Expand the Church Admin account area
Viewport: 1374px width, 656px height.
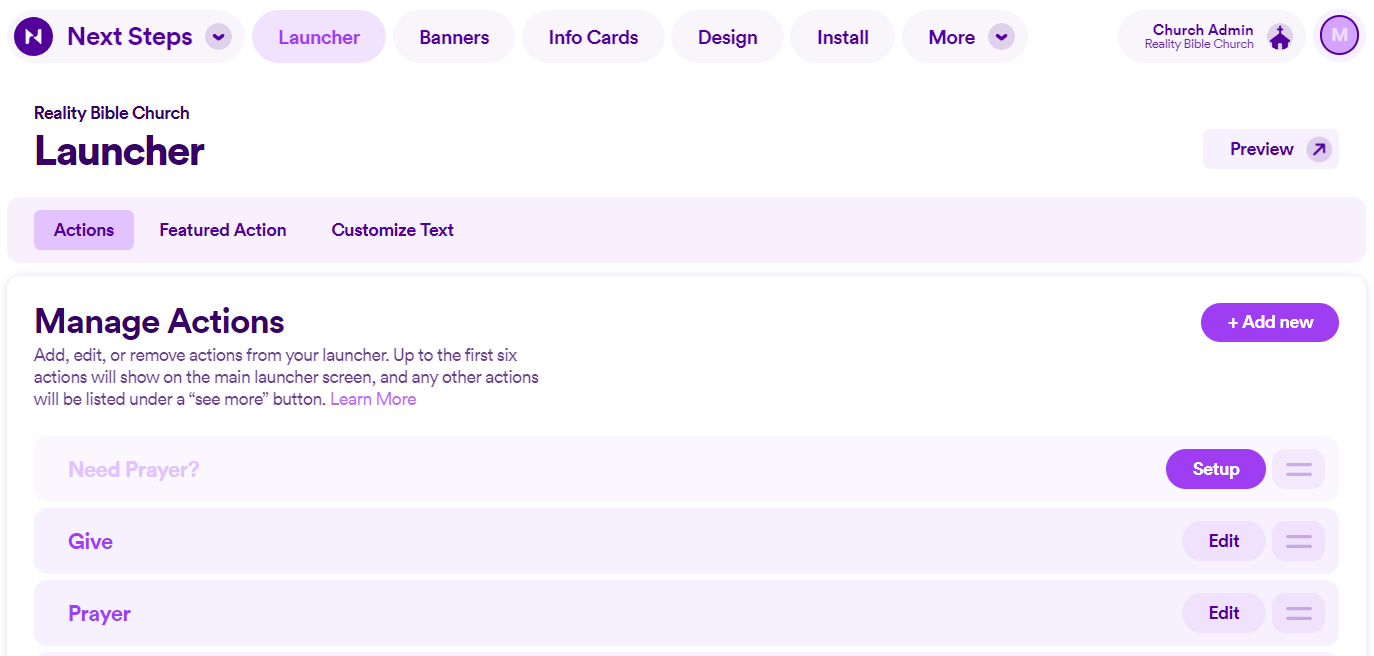[1210, 35]
